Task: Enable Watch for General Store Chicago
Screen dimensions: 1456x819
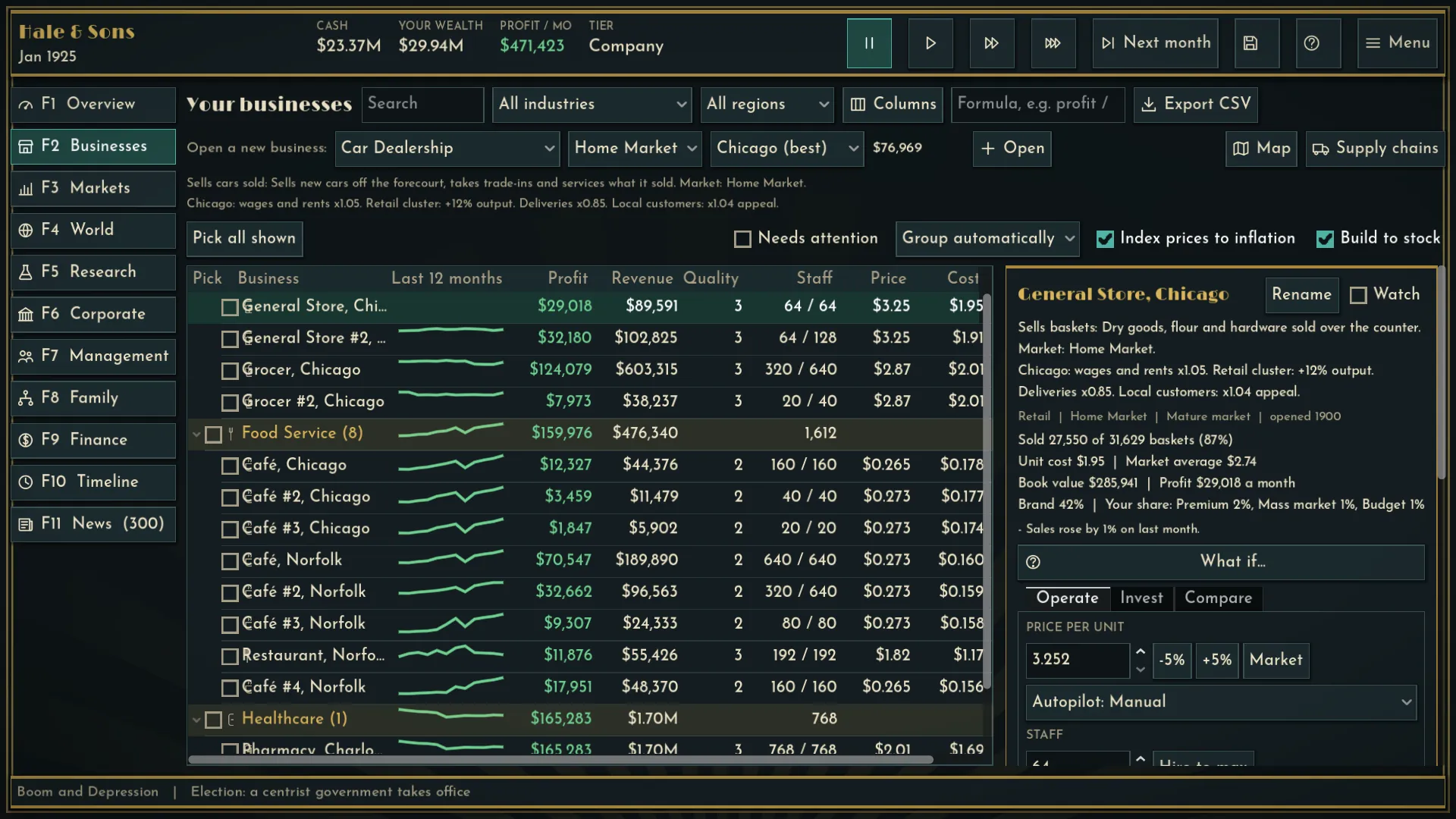Action: [x=1358, y=295]
